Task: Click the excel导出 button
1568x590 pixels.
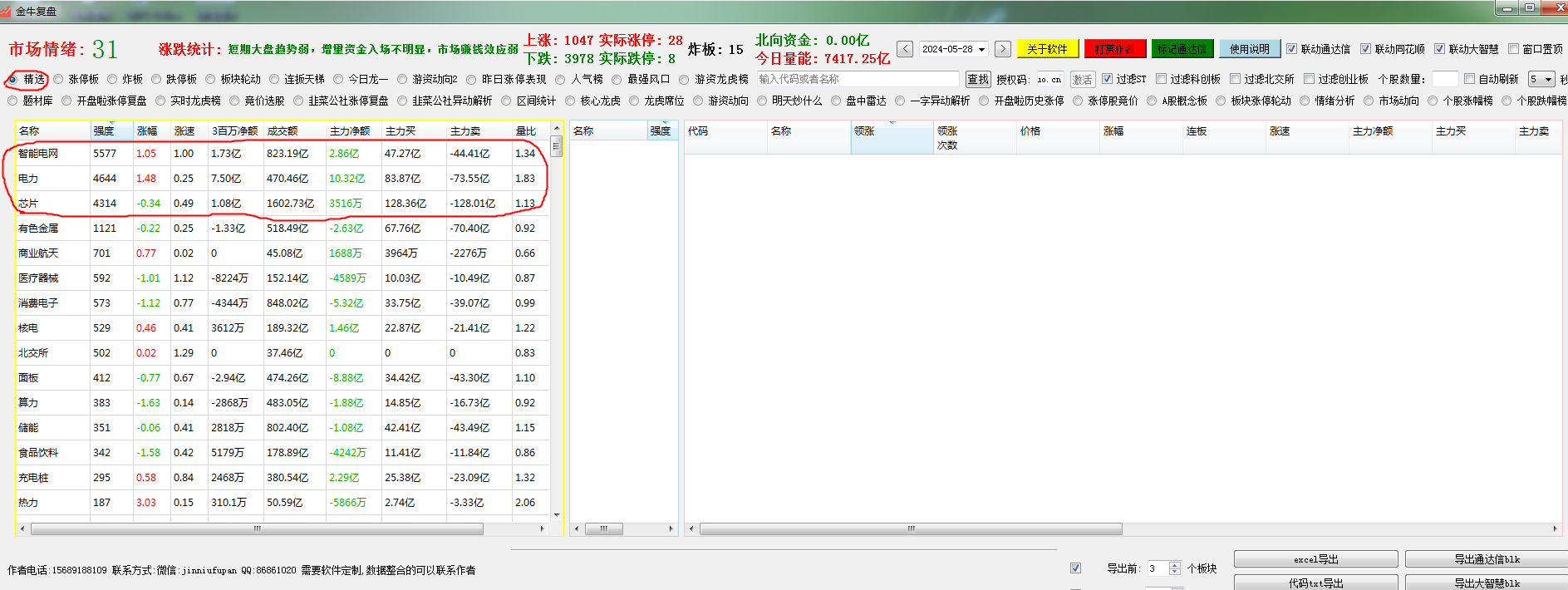Action: point(1315,559)
